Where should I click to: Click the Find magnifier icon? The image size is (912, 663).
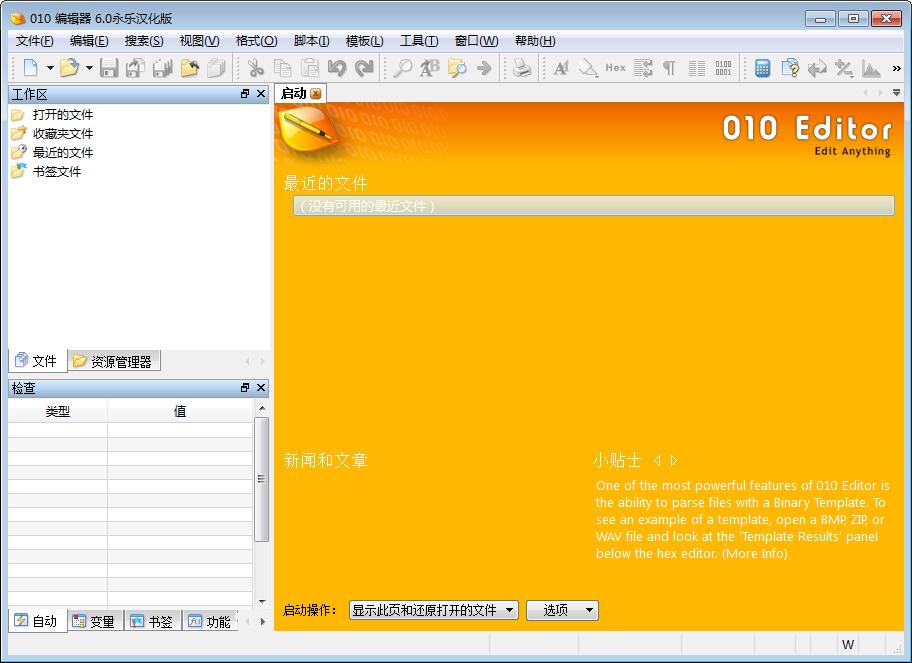point(402,68)
